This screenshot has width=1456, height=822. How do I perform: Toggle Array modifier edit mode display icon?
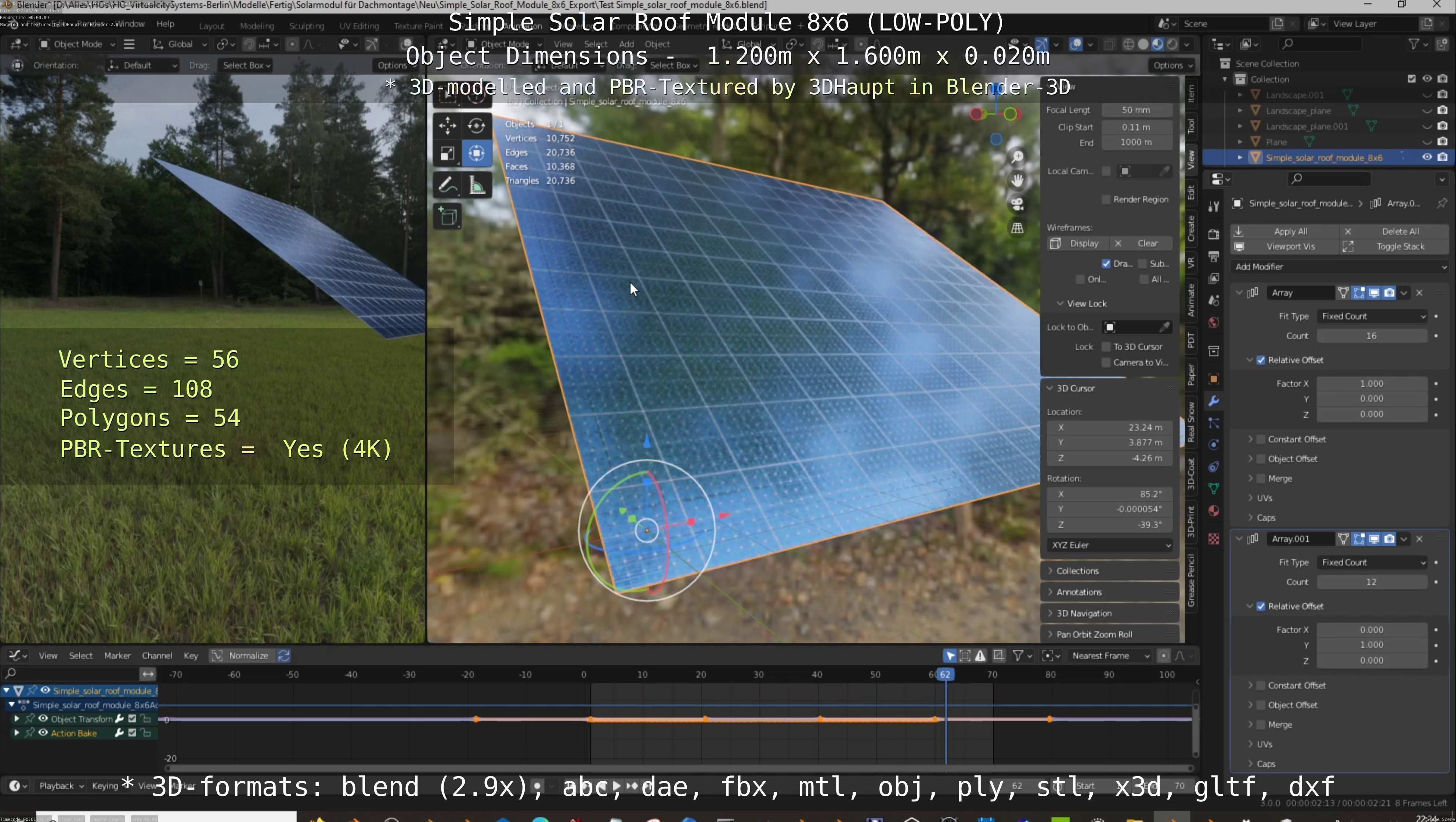point(1359,293)
